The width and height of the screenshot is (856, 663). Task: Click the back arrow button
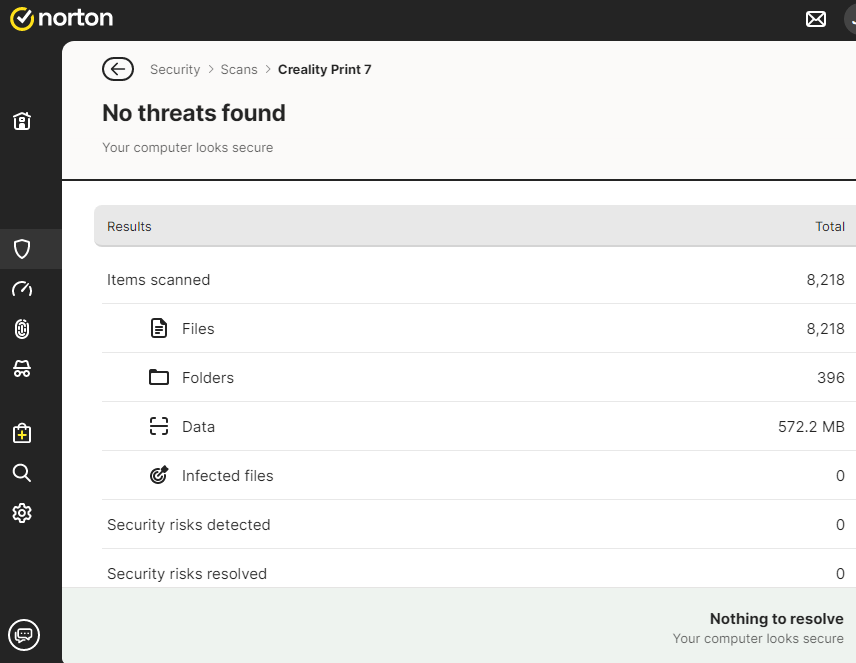click(118, 69)
